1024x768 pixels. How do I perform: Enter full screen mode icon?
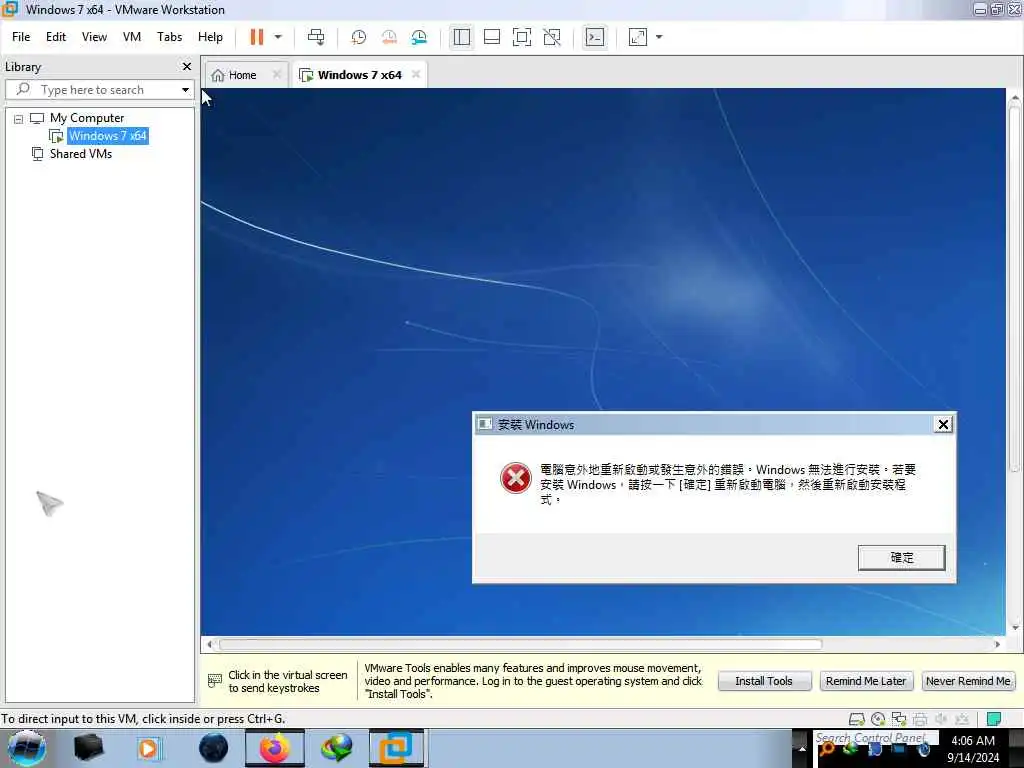click(522, 37)
